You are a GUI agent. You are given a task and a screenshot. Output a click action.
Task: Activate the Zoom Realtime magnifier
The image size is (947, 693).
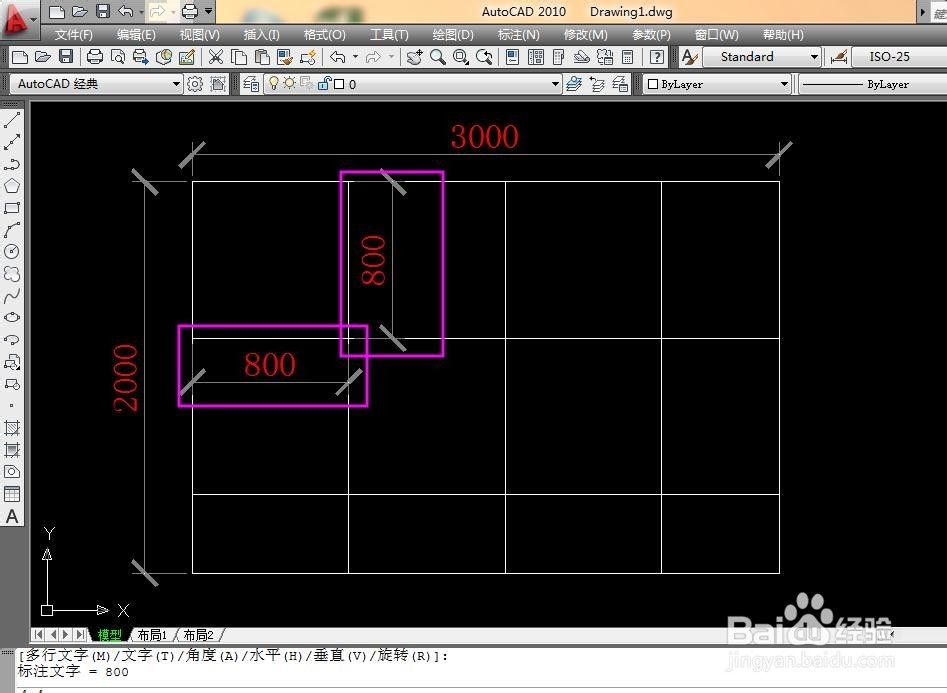click(438, 57)
